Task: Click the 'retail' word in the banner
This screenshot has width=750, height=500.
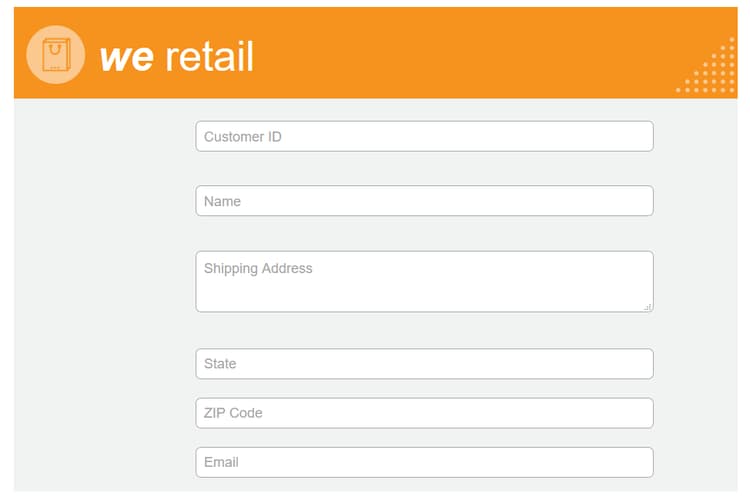Action: (x=209, y=56)
